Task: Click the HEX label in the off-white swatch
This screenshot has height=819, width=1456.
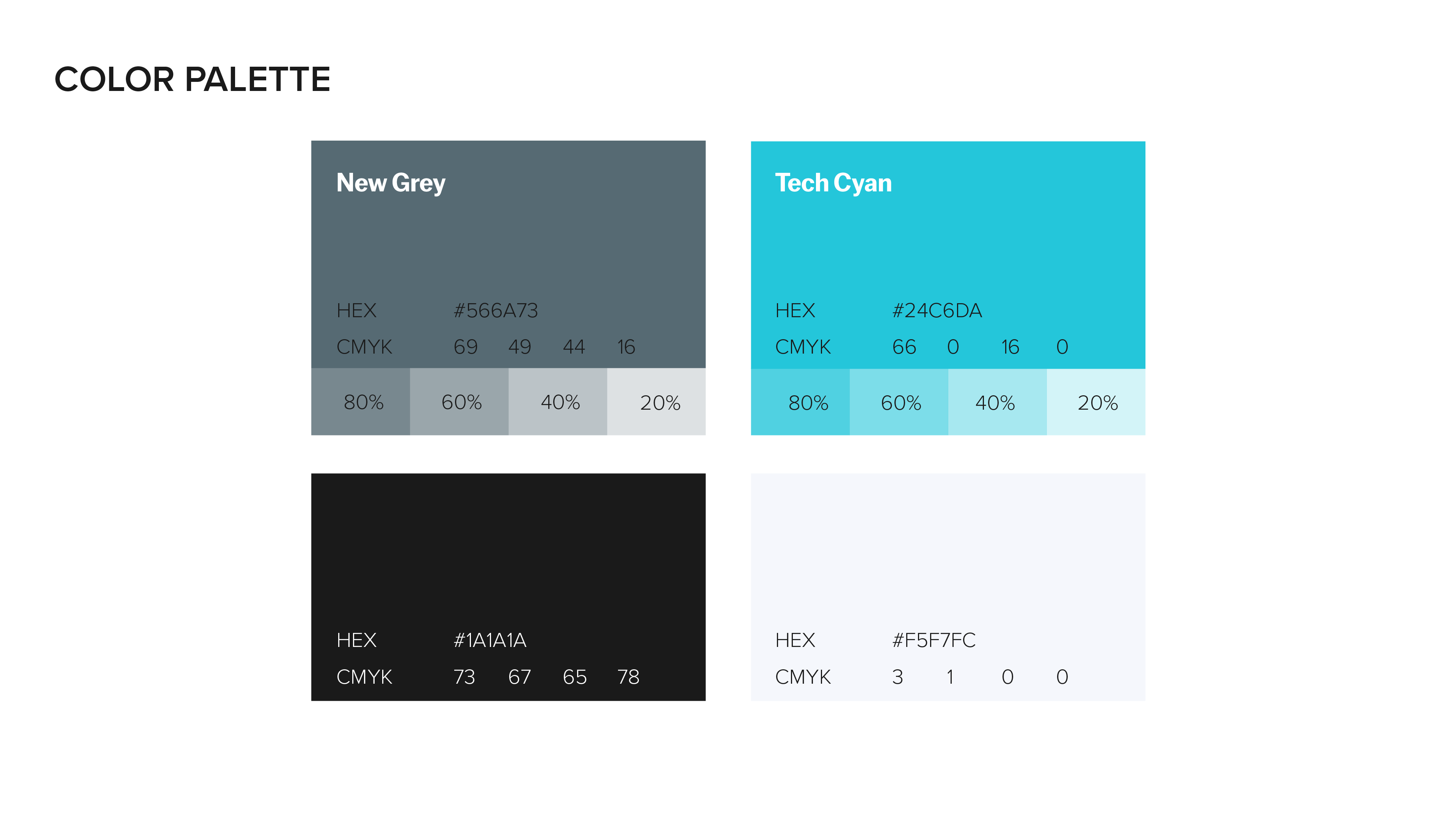Action: tap(795, 640)
